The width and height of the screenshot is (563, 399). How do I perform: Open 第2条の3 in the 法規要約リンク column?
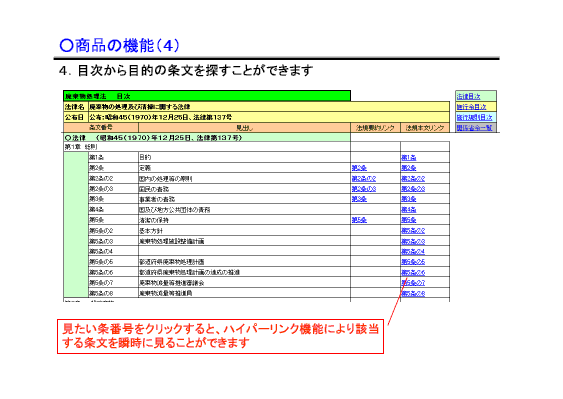pos(364,189)
